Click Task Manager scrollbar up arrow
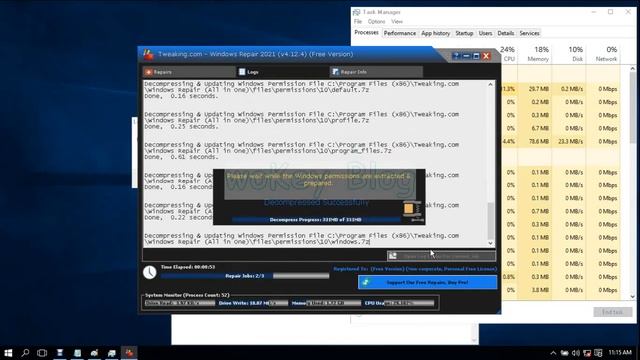The width and height of the screenshot is (640, 360). tap(633, 69)
